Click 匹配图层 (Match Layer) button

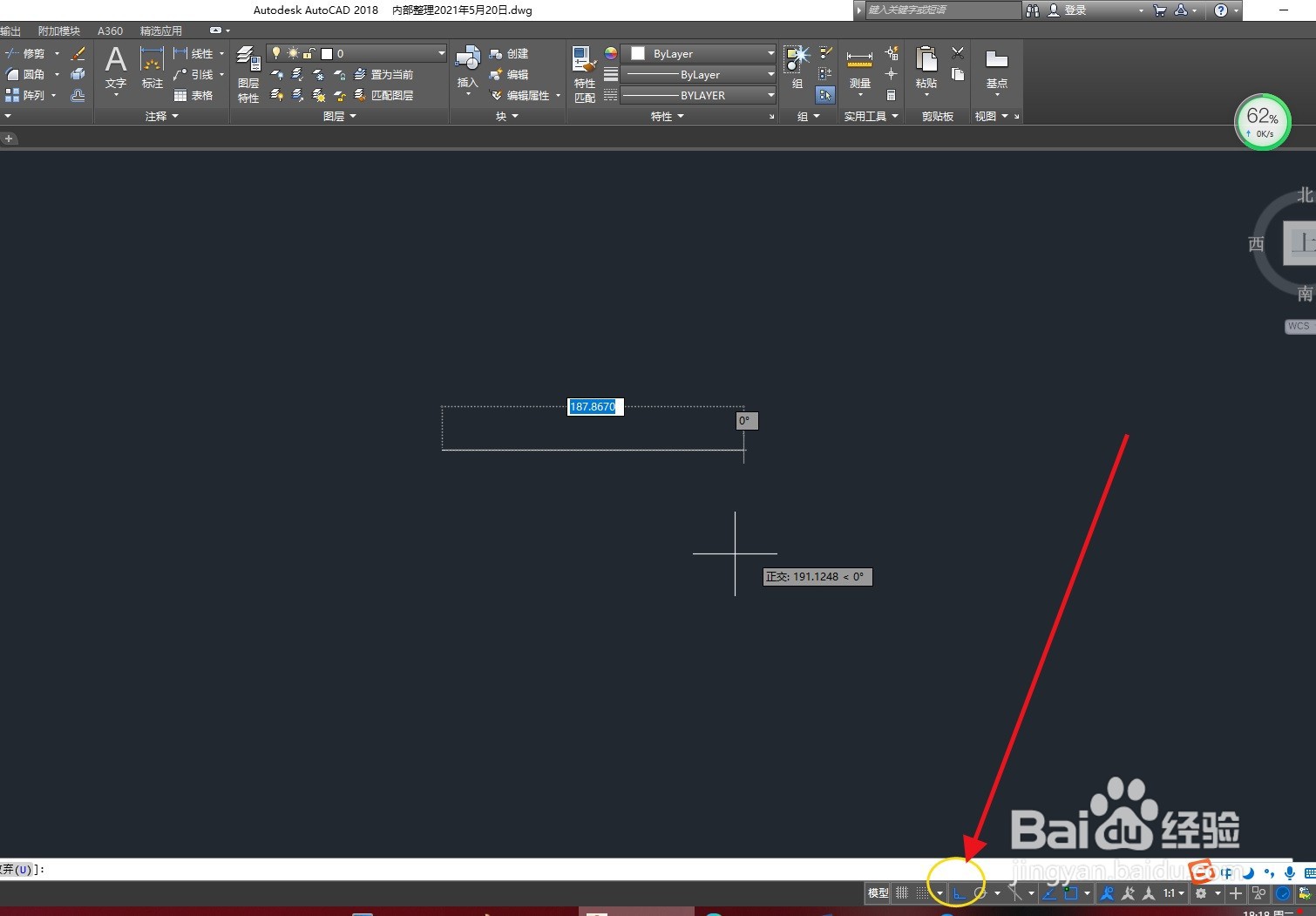383,95
